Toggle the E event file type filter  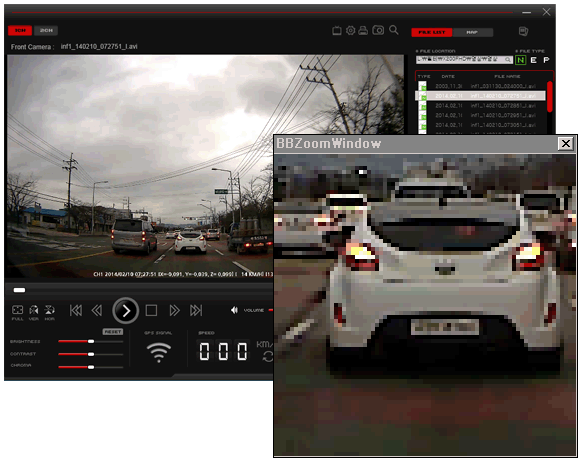533,60
